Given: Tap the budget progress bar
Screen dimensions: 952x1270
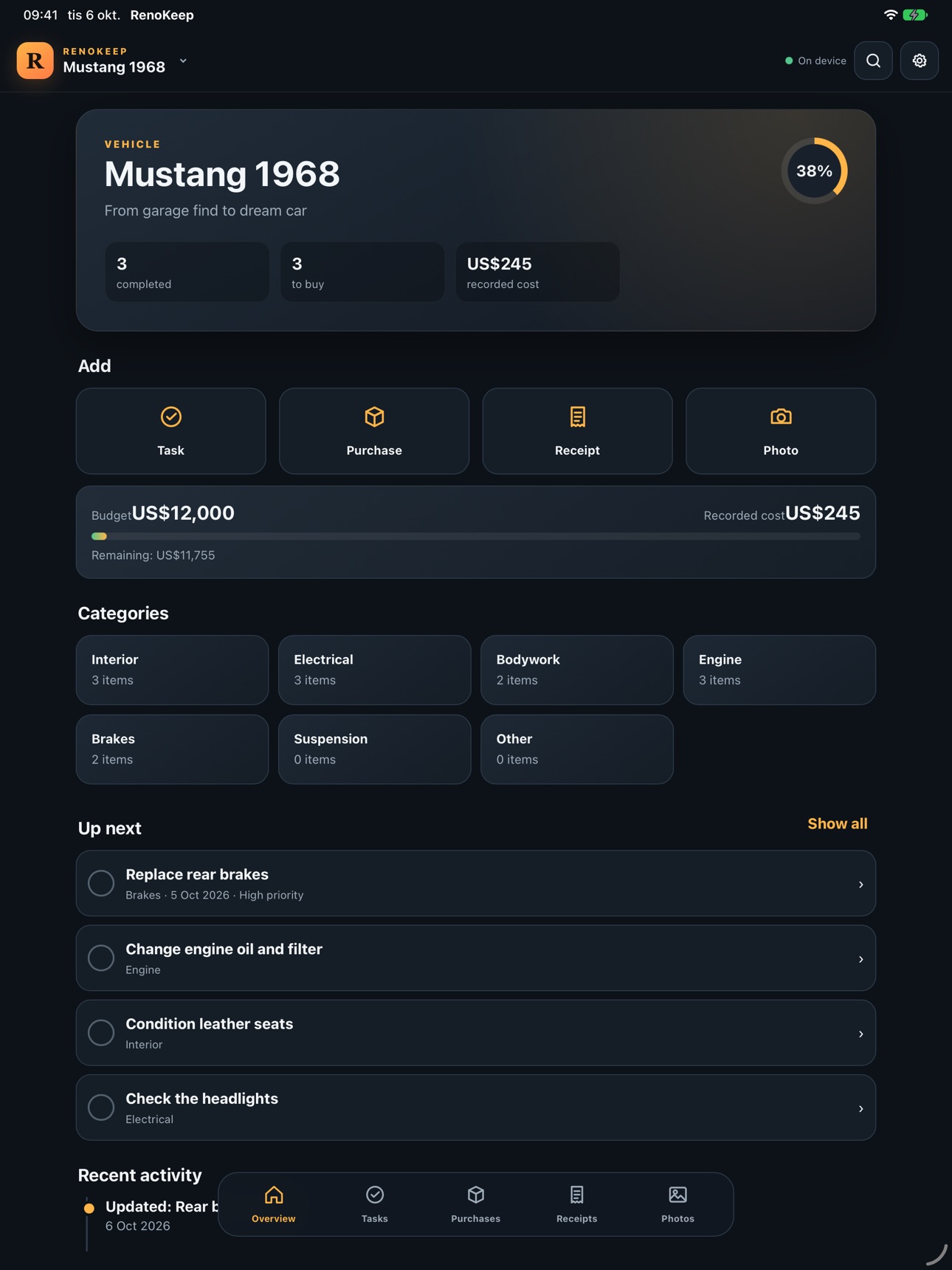Looking at the screenshot, I should click(x=476, y=537).
